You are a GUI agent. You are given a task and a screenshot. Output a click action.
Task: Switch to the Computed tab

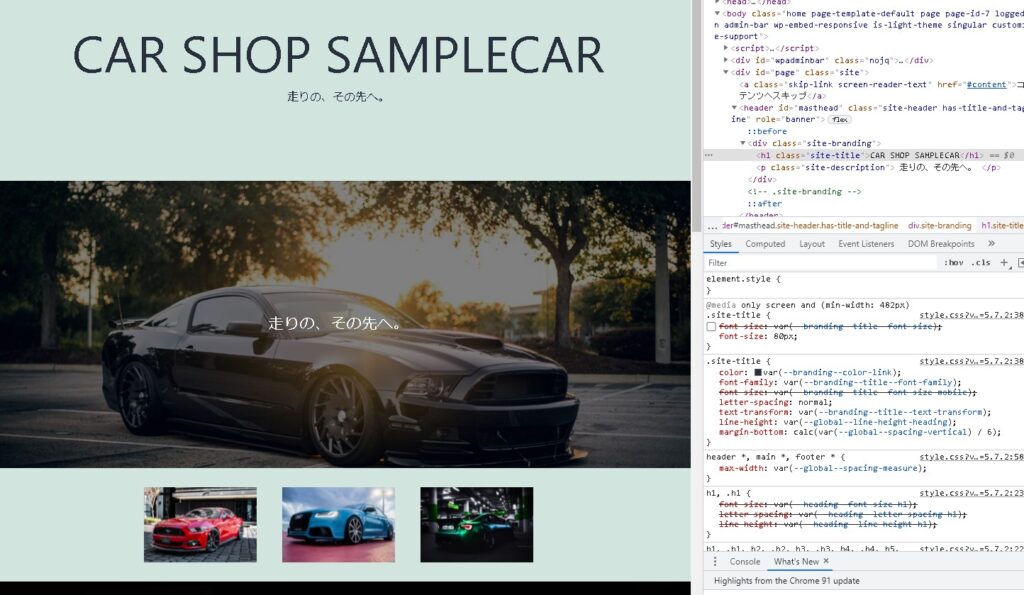point(765,244)
